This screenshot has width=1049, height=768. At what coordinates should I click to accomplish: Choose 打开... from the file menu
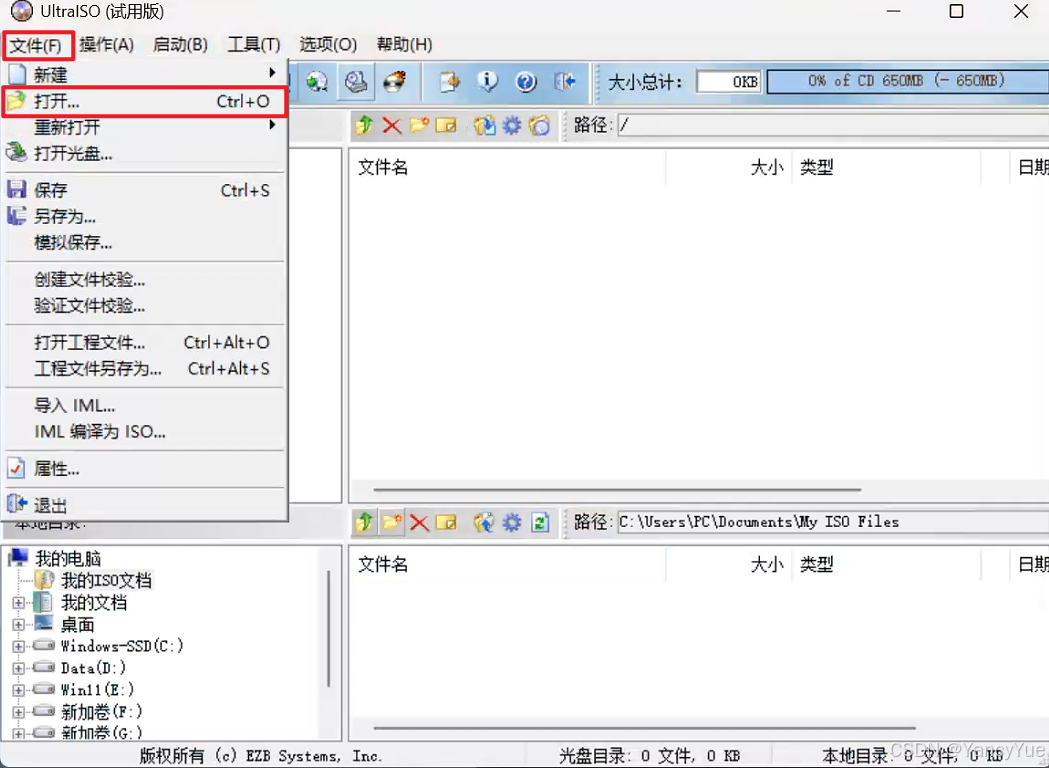tap(145, 101)
